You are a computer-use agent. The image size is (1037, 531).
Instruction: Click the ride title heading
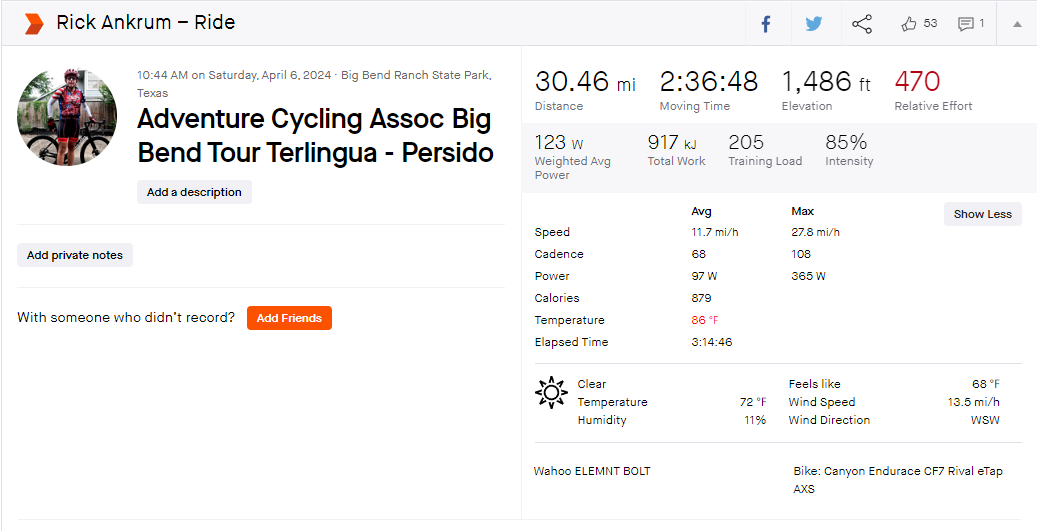[315, 136]
